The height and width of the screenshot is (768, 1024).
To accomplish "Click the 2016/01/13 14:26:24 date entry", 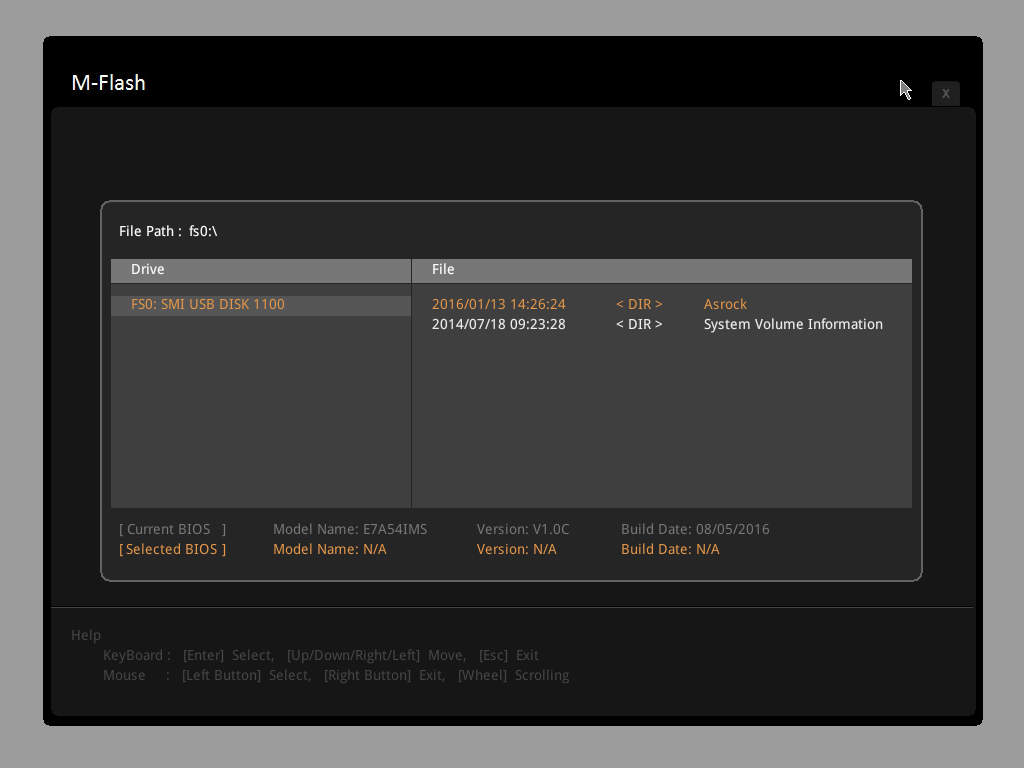I will (x=498, y=304).
